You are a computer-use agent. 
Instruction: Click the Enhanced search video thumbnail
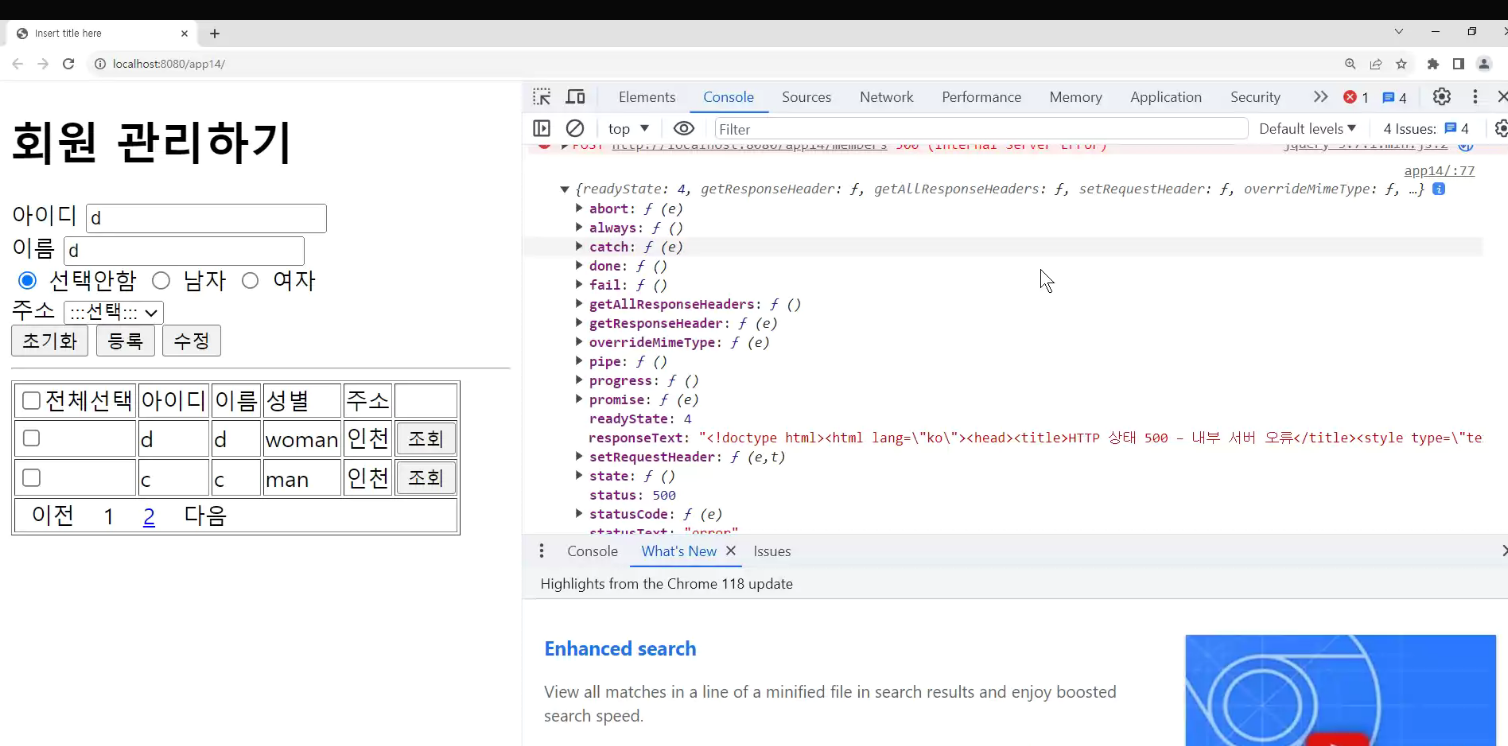pos(1340,690)
